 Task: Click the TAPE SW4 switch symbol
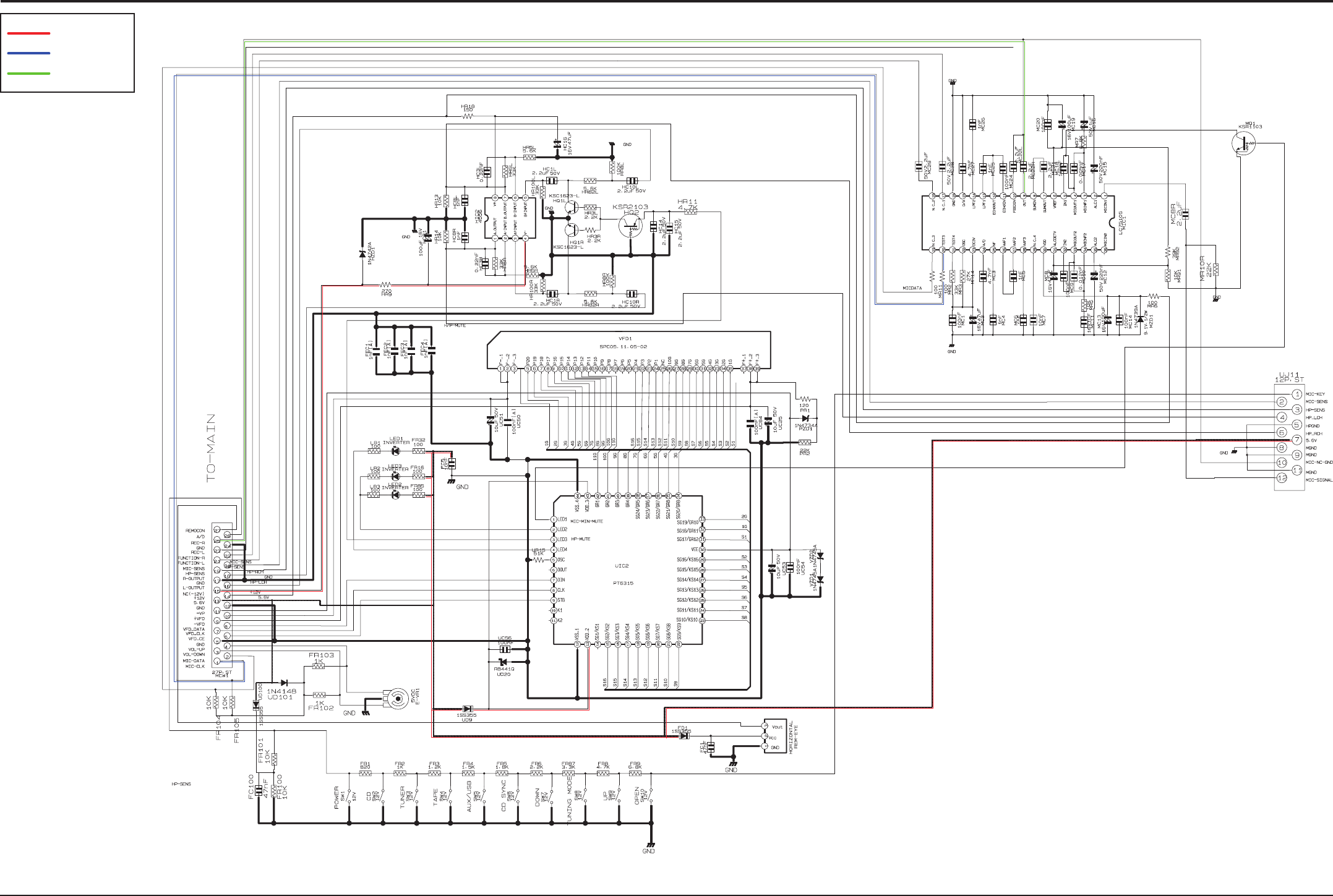pos(450,795)
